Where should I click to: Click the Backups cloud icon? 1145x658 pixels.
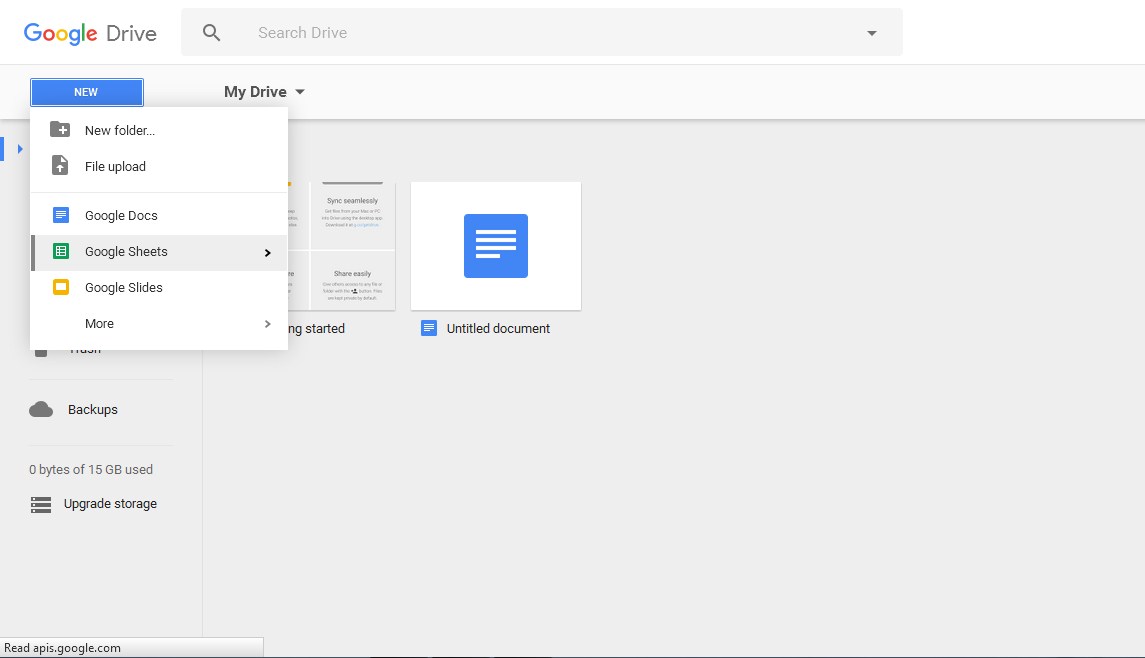click(41, 410)
